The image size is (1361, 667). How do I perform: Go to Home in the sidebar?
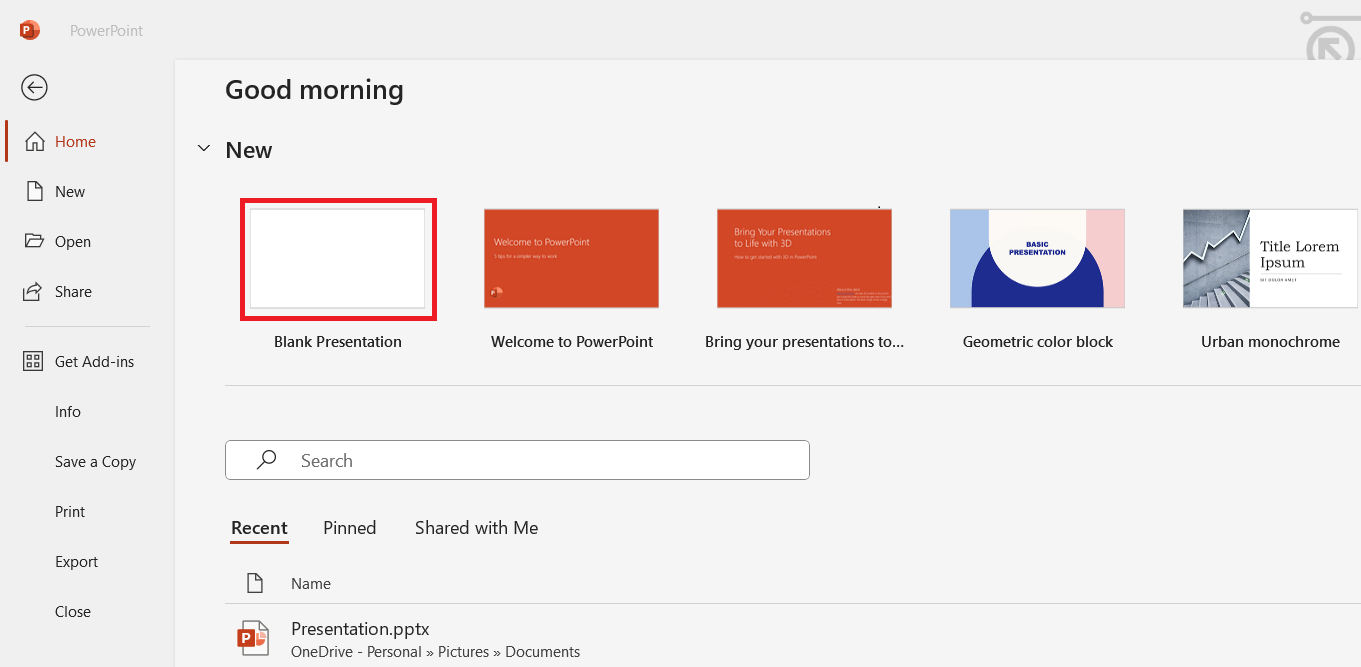click(x=75, y=142)
